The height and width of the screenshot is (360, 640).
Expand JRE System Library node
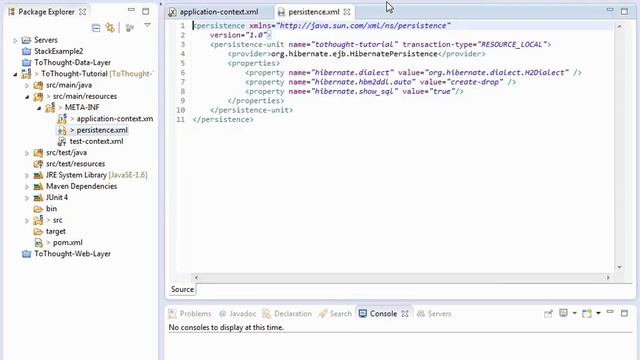[x=27, y=176]
